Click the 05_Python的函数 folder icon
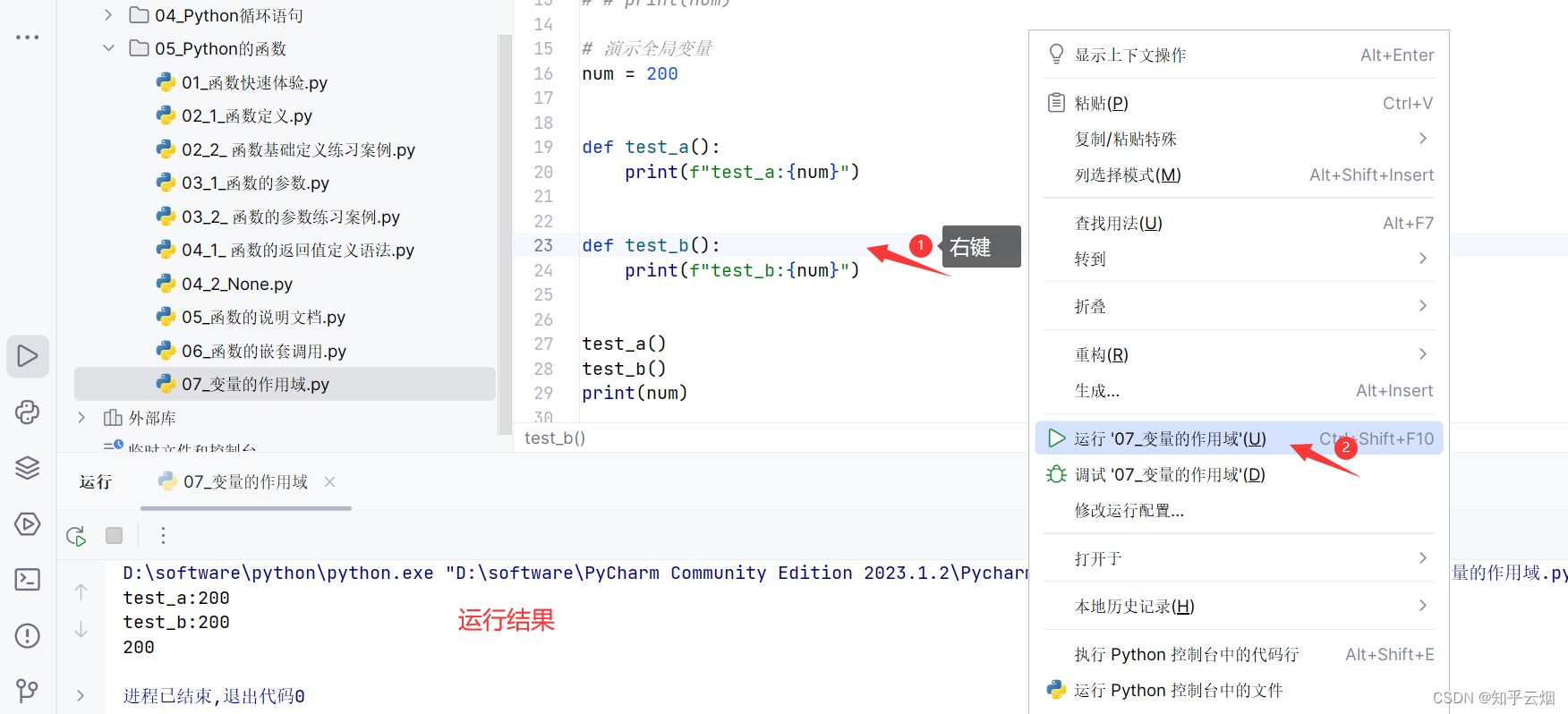The height and width of the screenshot is (714, 1568). tap(139, 48)
